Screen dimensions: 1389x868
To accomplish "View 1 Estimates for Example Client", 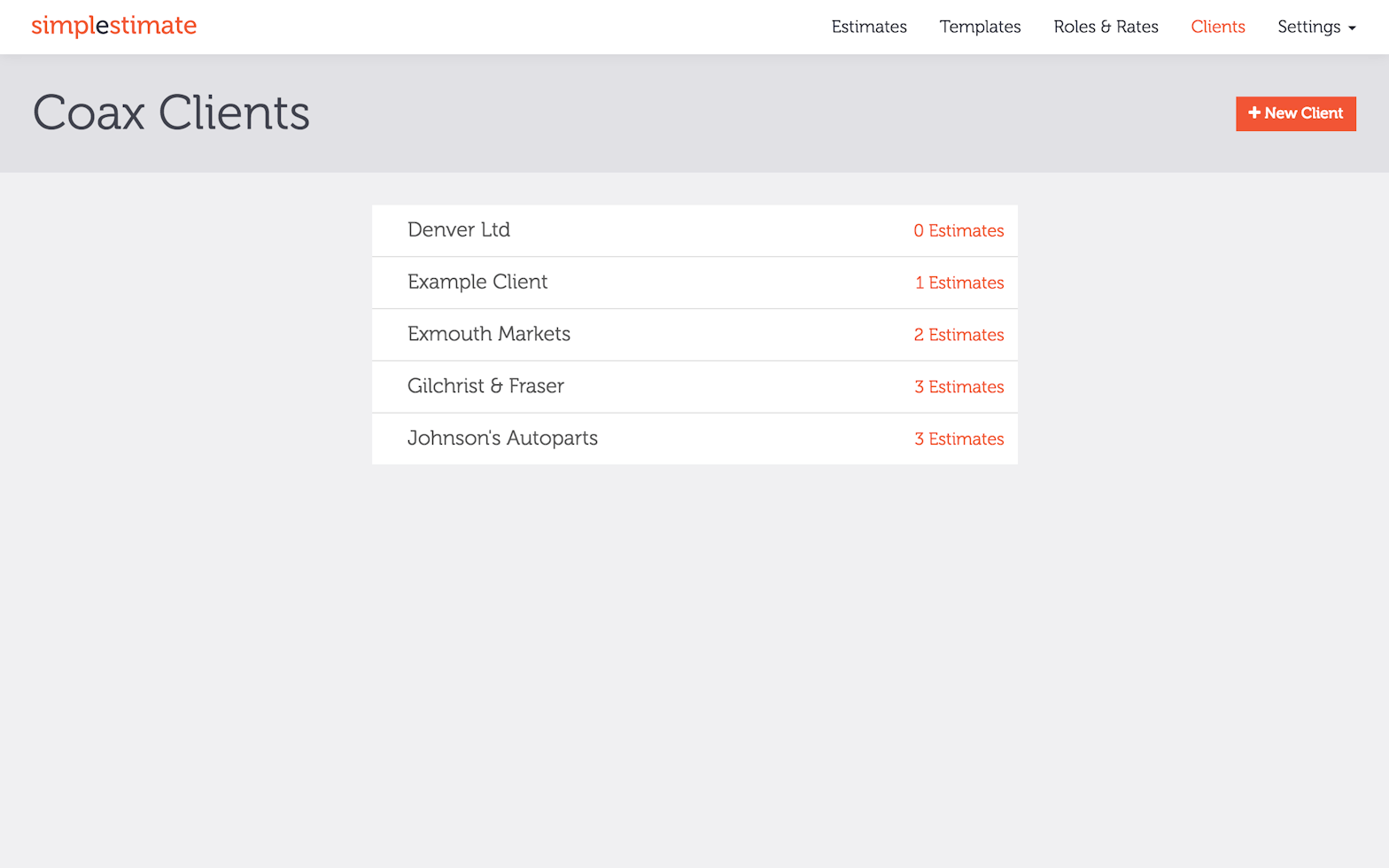I will coord(959,283).
